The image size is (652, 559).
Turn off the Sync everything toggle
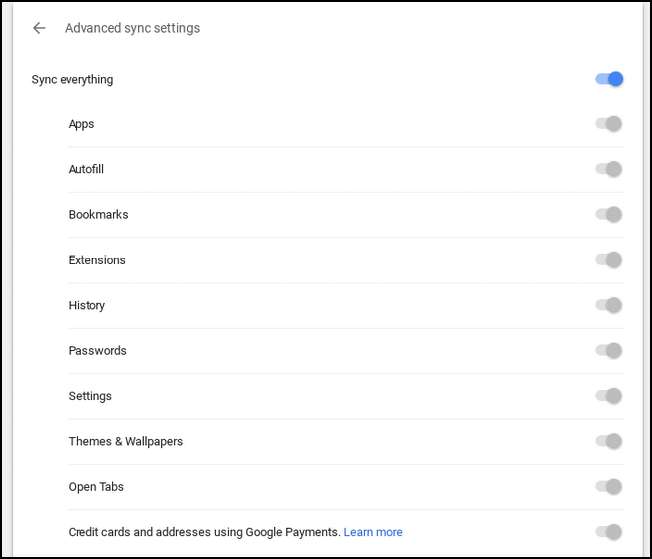pyautogui.click(x=609, y=79)
